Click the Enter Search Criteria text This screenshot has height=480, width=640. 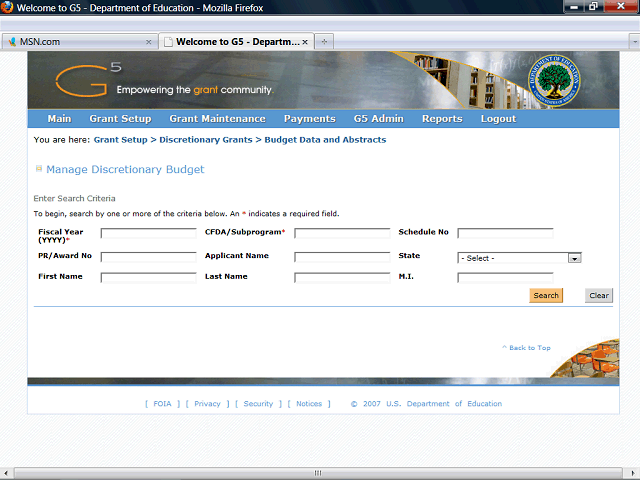tap(74, 198)
